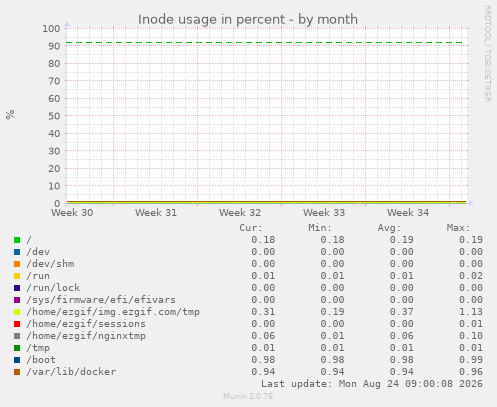Click the 'Week 31' x-axis label
The image size is (497, 407).
click(x=156, y=213)
